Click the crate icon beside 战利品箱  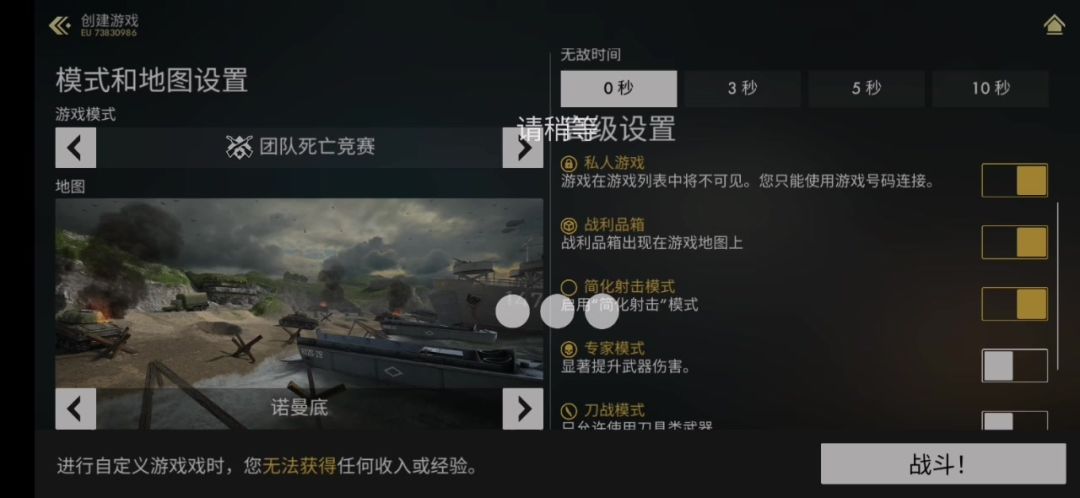[x=568, y=225]
